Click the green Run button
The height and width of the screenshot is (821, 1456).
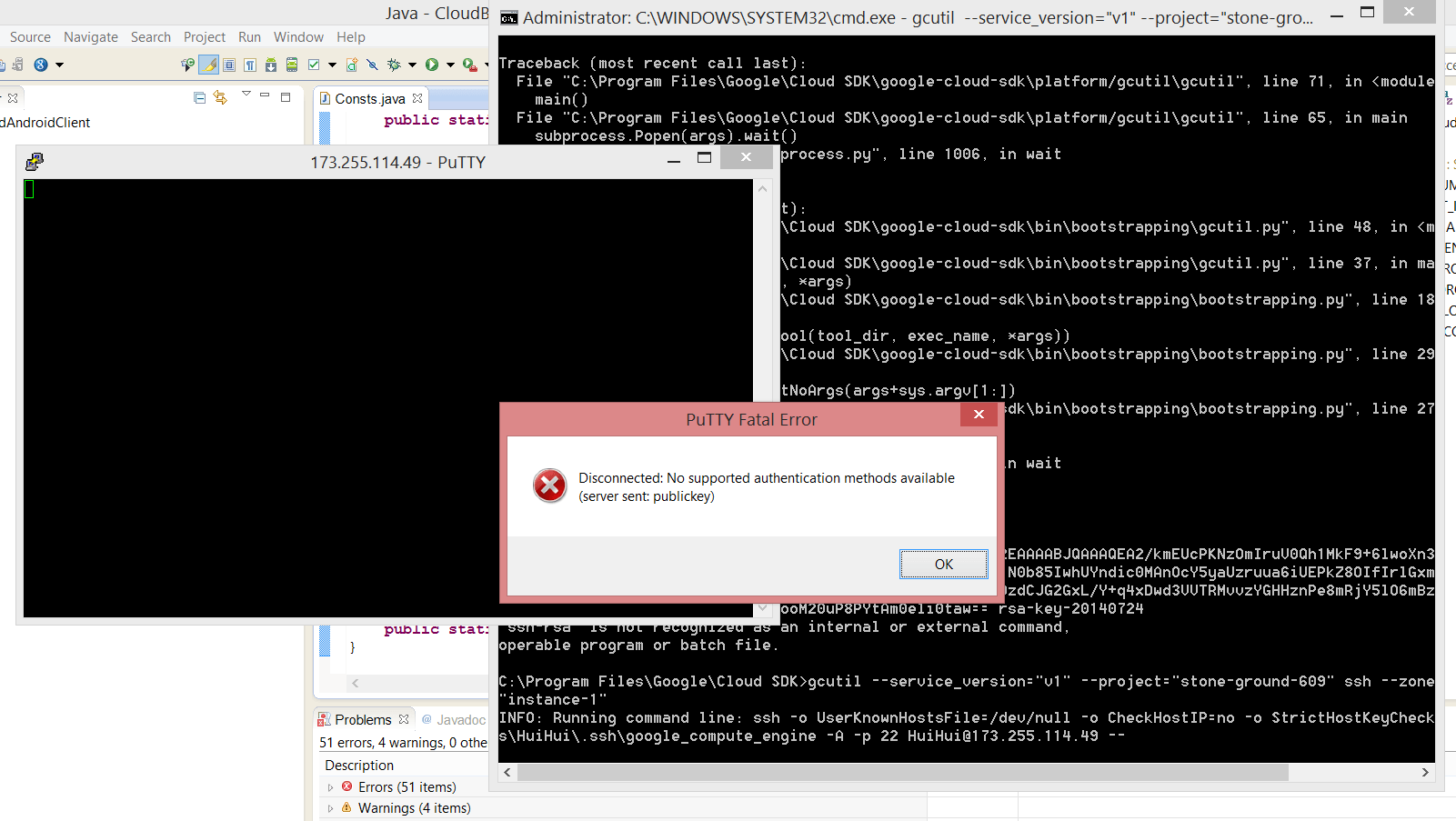point(432,65)
